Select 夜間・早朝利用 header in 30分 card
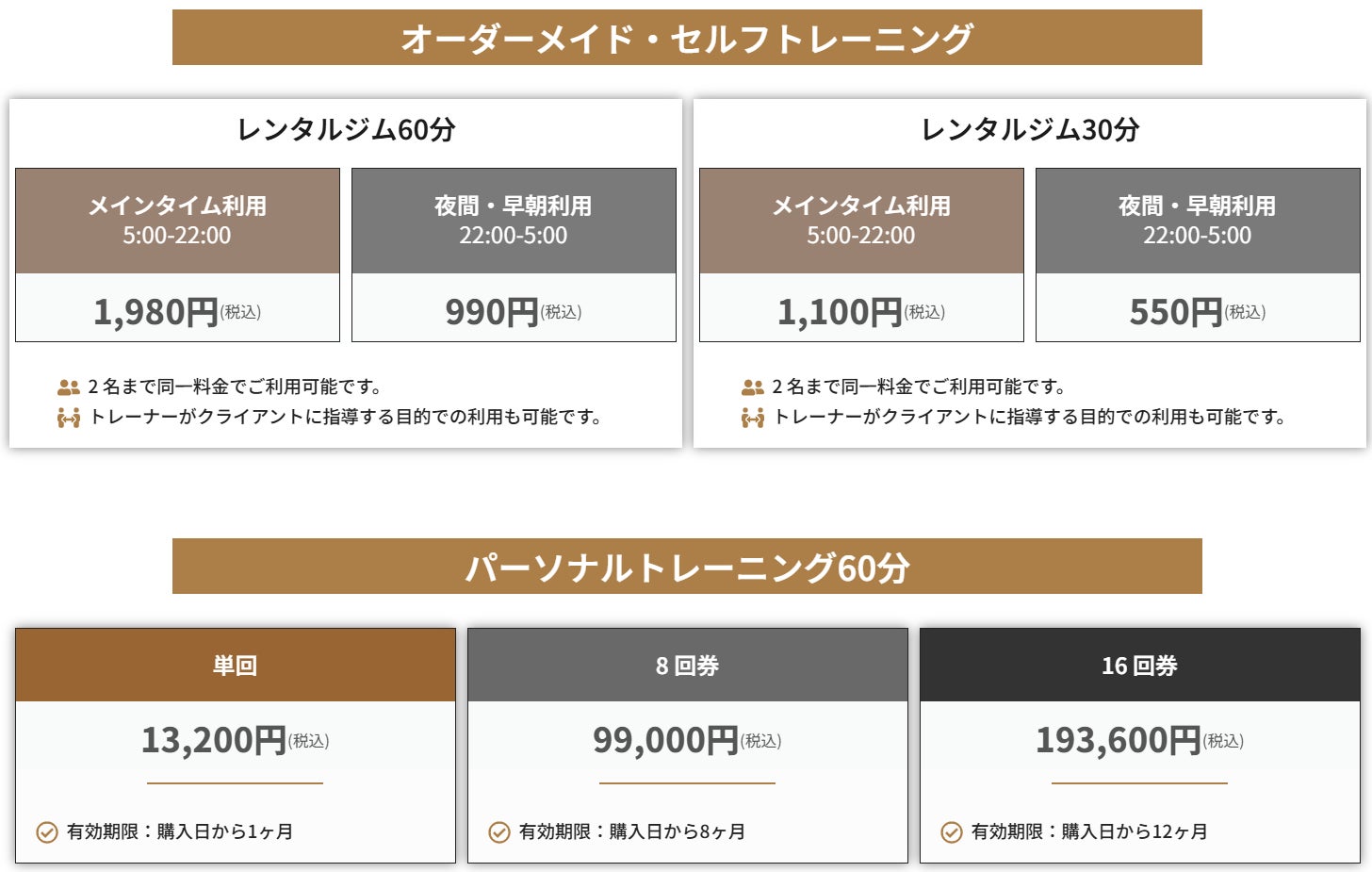 click(x=1198, y=221)
